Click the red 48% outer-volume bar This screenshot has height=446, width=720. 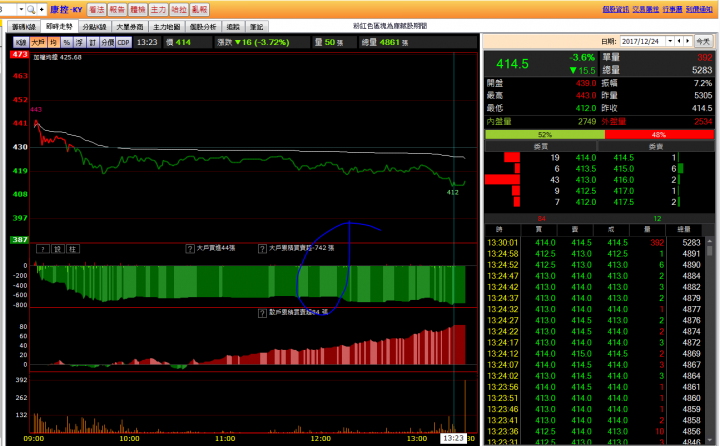[x=659, y=135]
